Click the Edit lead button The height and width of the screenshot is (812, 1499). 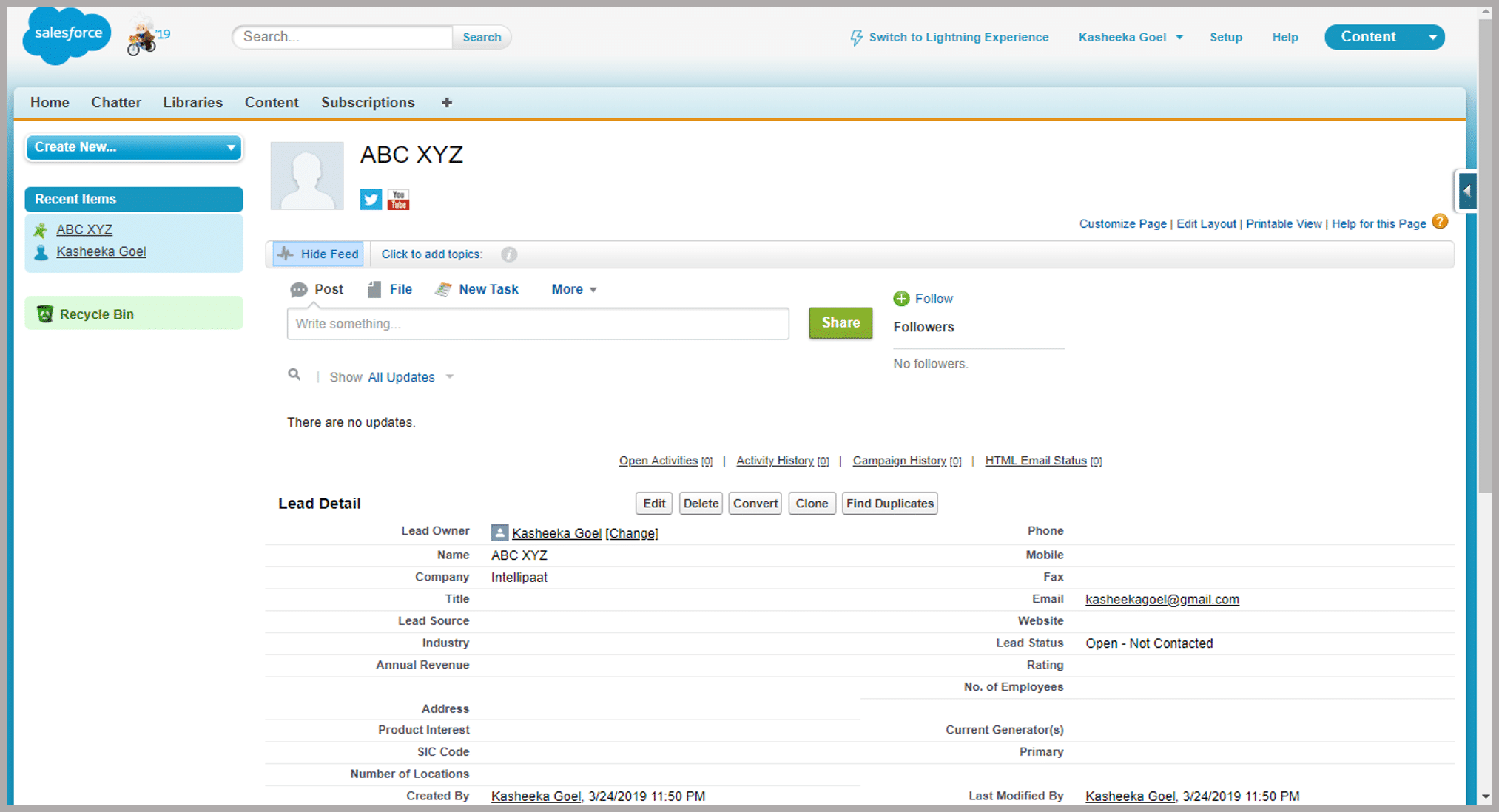[654, 504]
